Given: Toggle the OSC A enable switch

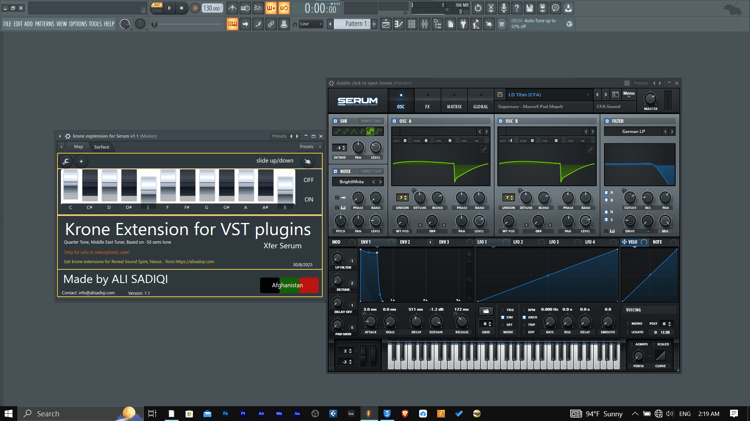Looking at the screenshot, I should 395,121.
